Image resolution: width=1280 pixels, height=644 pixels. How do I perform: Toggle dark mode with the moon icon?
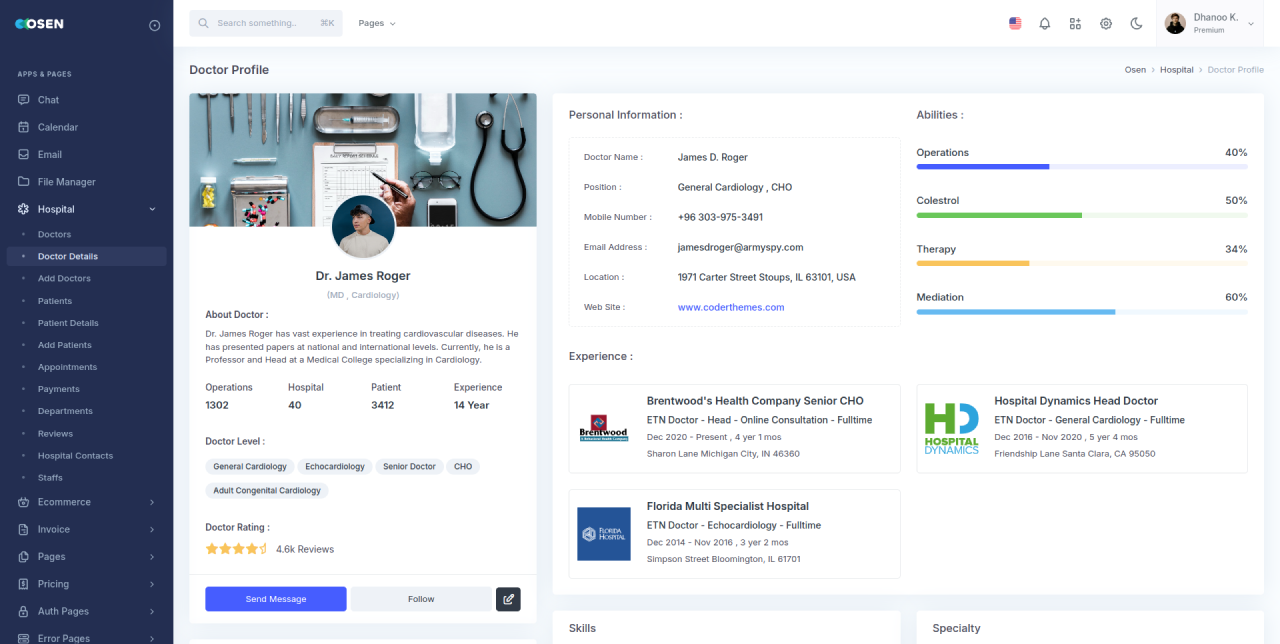pos(1136,23)
